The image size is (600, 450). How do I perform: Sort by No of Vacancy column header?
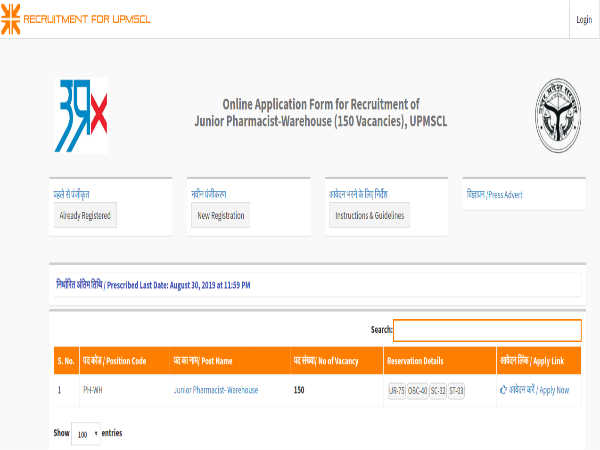tap(326, 360)
